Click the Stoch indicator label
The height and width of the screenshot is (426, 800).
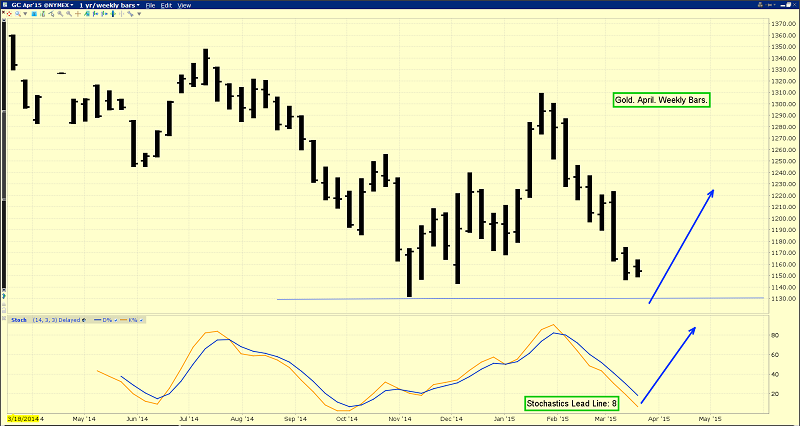pyautogui.click(x=19, y=320)
